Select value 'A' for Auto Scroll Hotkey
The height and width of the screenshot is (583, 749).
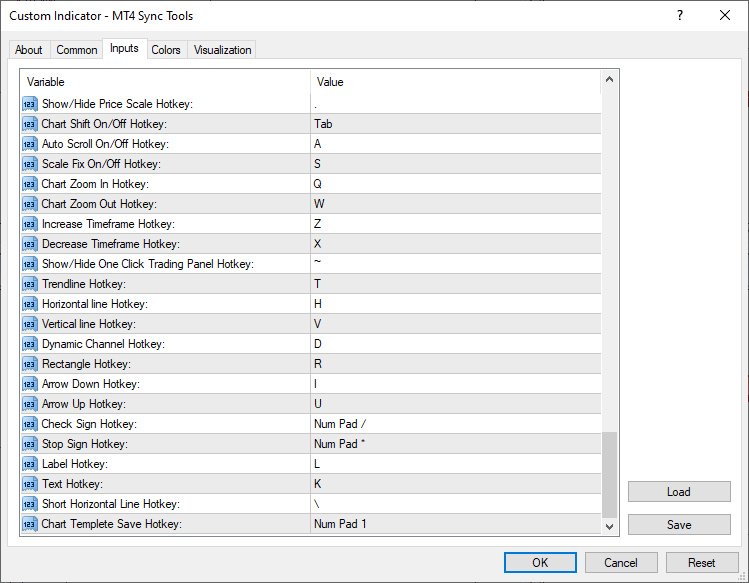click(x=318, y=144)
